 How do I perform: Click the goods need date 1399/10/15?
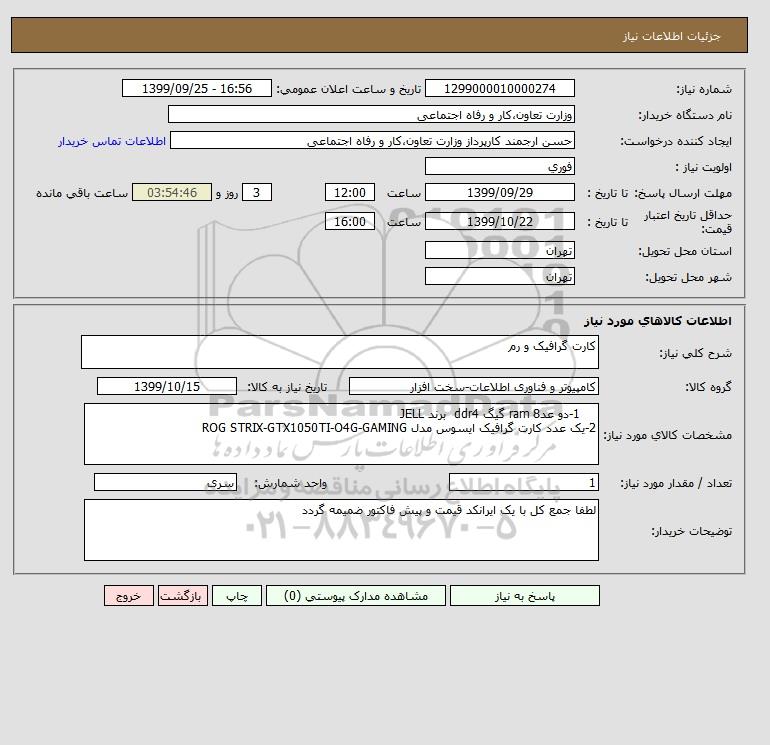pyautogui.click(x=167, y=386)
